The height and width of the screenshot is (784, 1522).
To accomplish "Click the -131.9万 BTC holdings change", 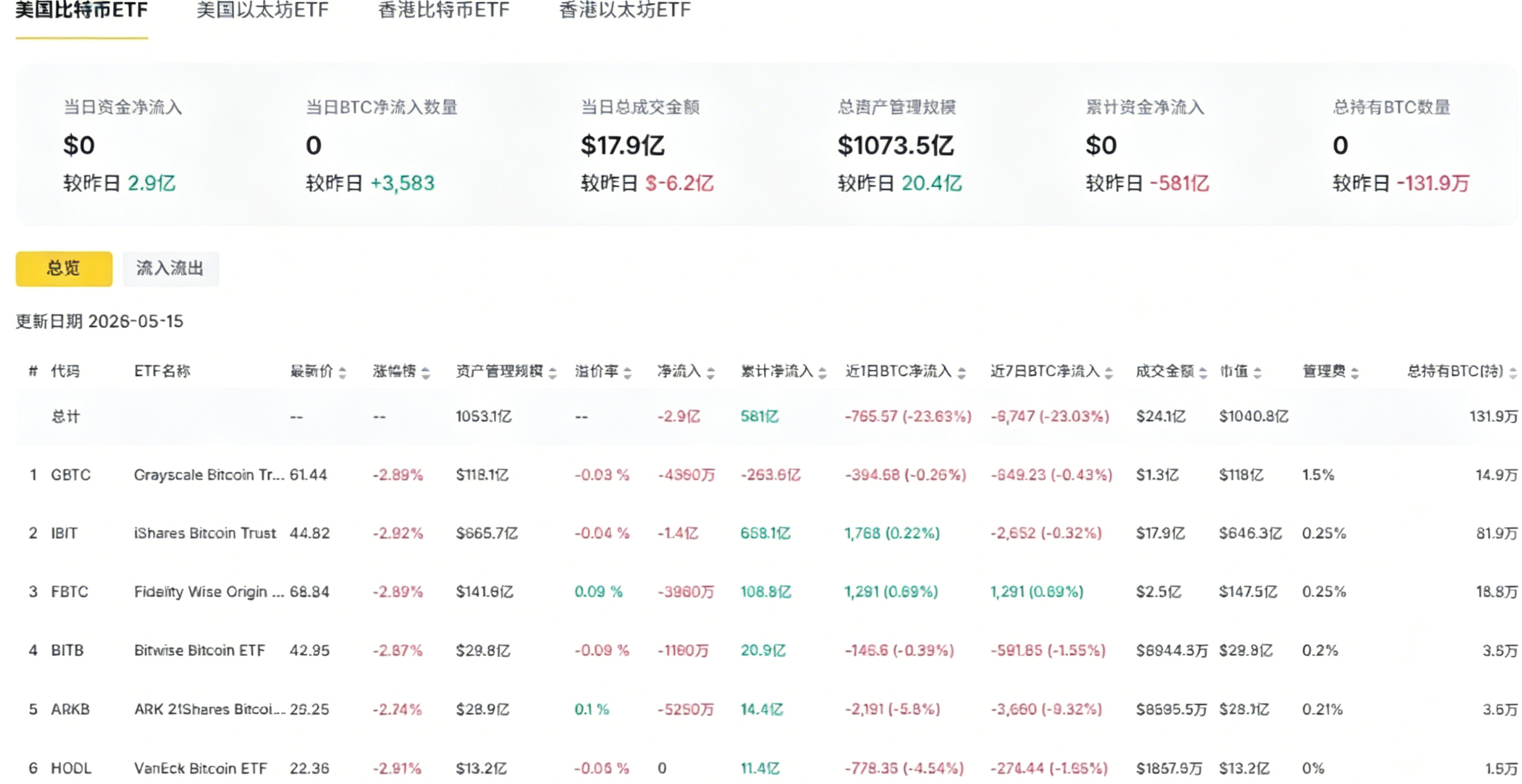I will [x=1434, y=183].
